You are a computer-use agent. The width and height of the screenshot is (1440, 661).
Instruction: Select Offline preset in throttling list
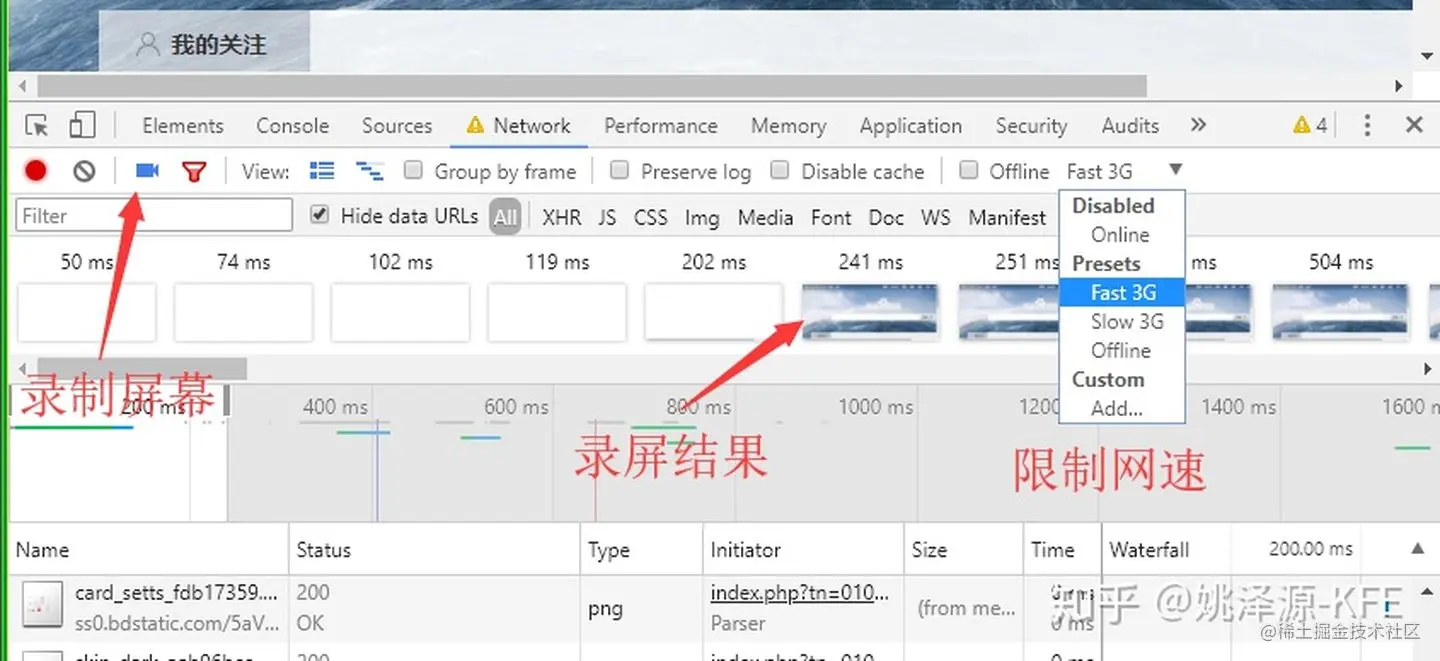1122,351
